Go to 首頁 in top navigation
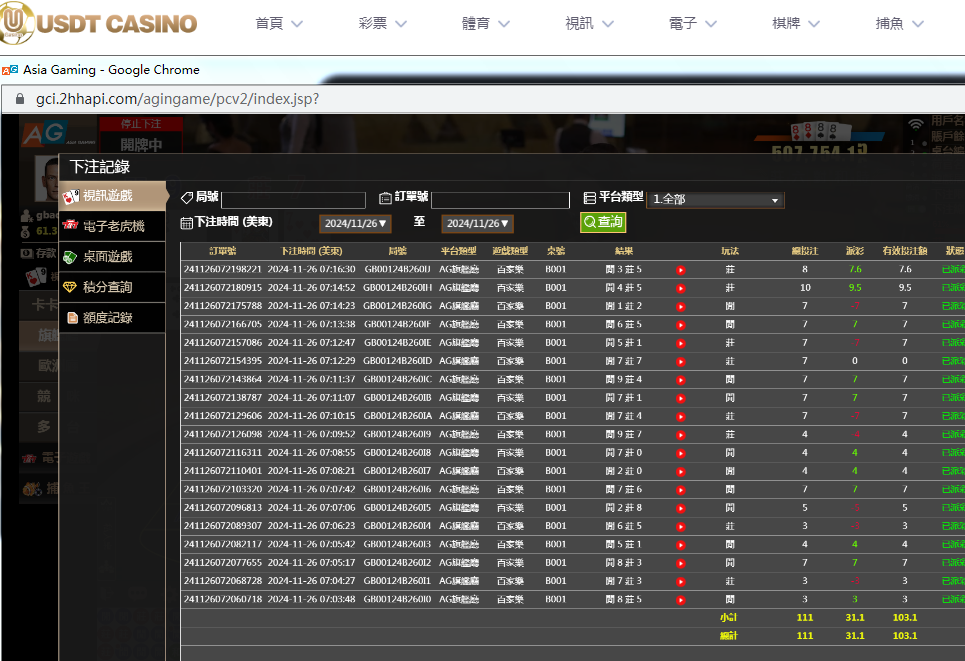This screenshot has width=965, height=661. [x=279, y=23]
